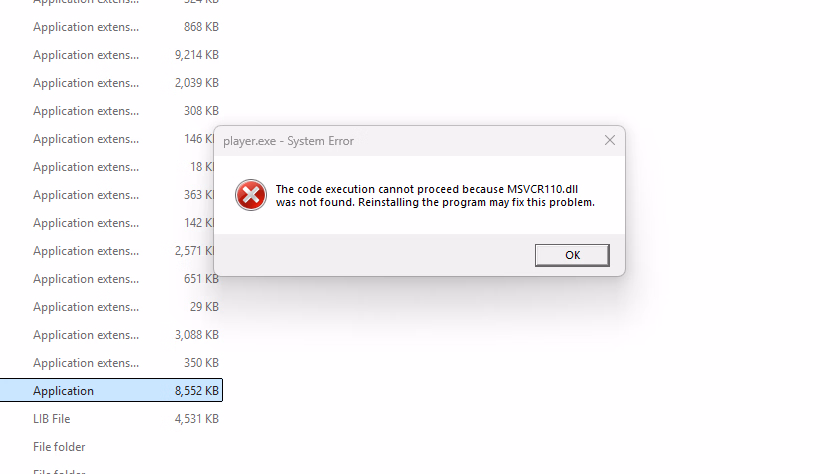The width and height of the screenshot is (820, 474).
Task: Select the 2,039 KB application extension row
Action: (111, 83)
